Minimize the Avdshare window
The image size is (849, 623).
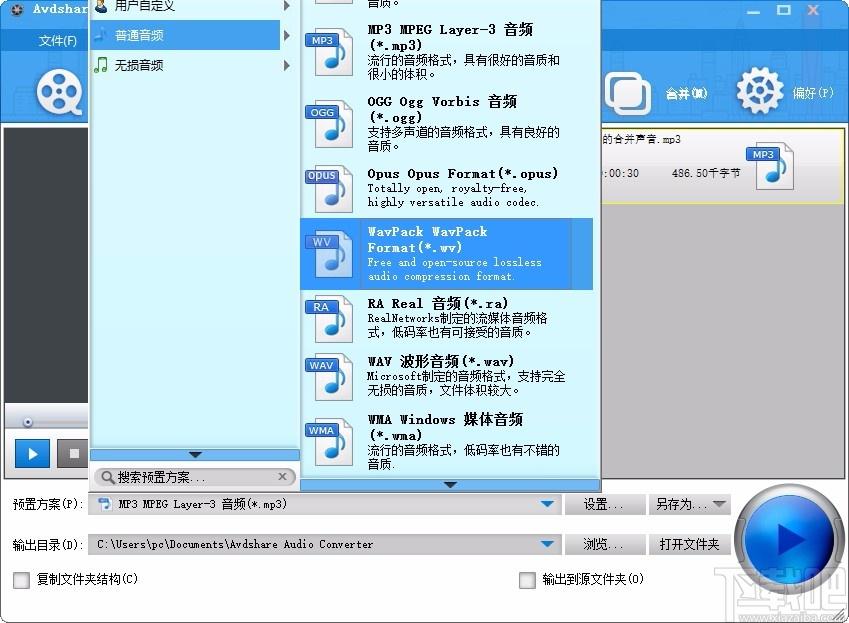pos(754,10)
